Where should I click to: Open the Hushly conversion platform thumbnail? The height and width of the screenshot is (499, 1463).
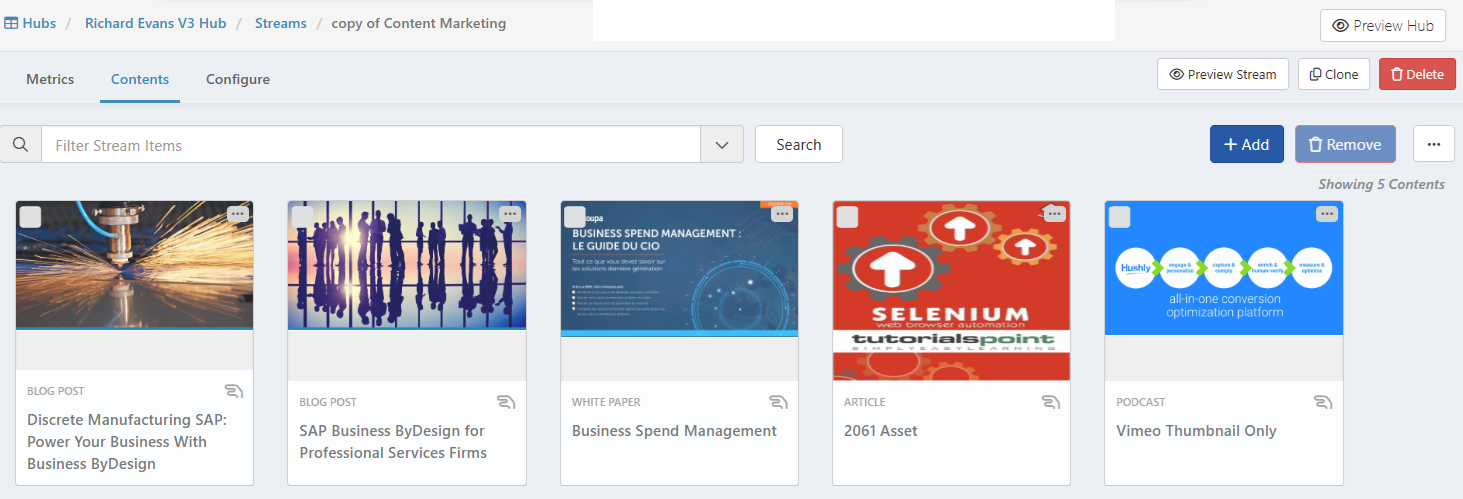1224,268
